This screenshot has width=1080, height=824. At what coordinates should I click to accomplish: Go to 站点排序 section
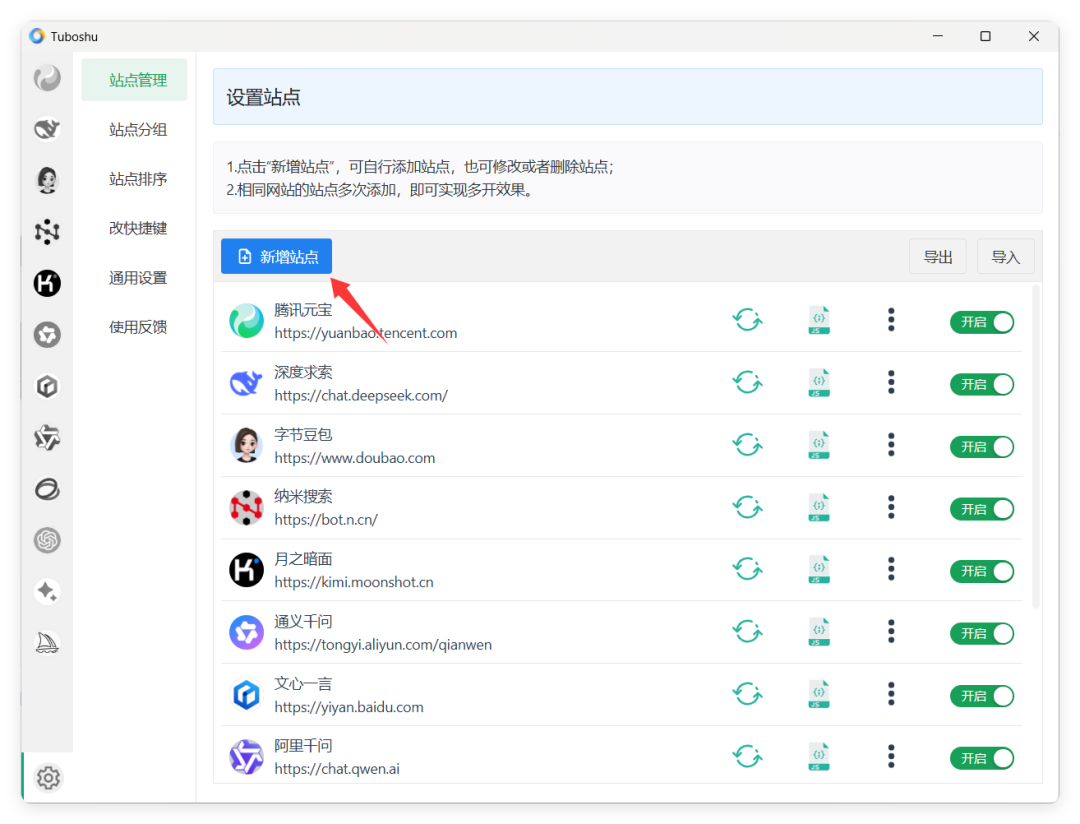click(x=138, y=179)
